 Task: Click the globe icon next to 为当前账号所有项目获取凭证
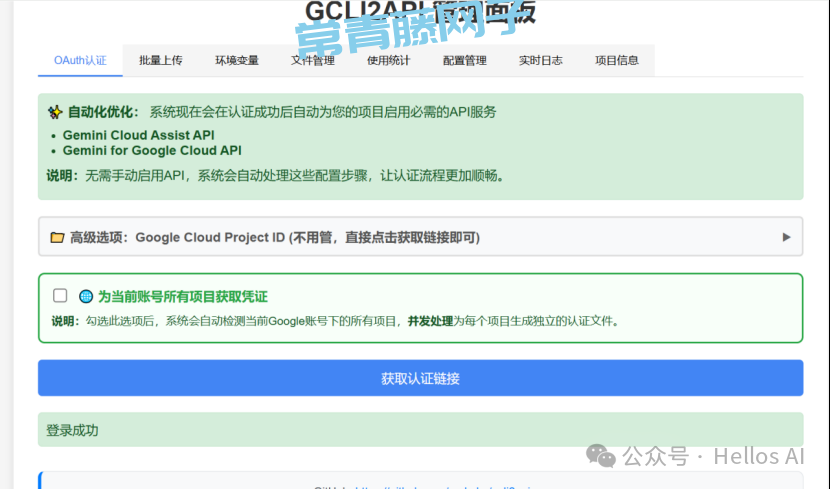click(86, 297)
